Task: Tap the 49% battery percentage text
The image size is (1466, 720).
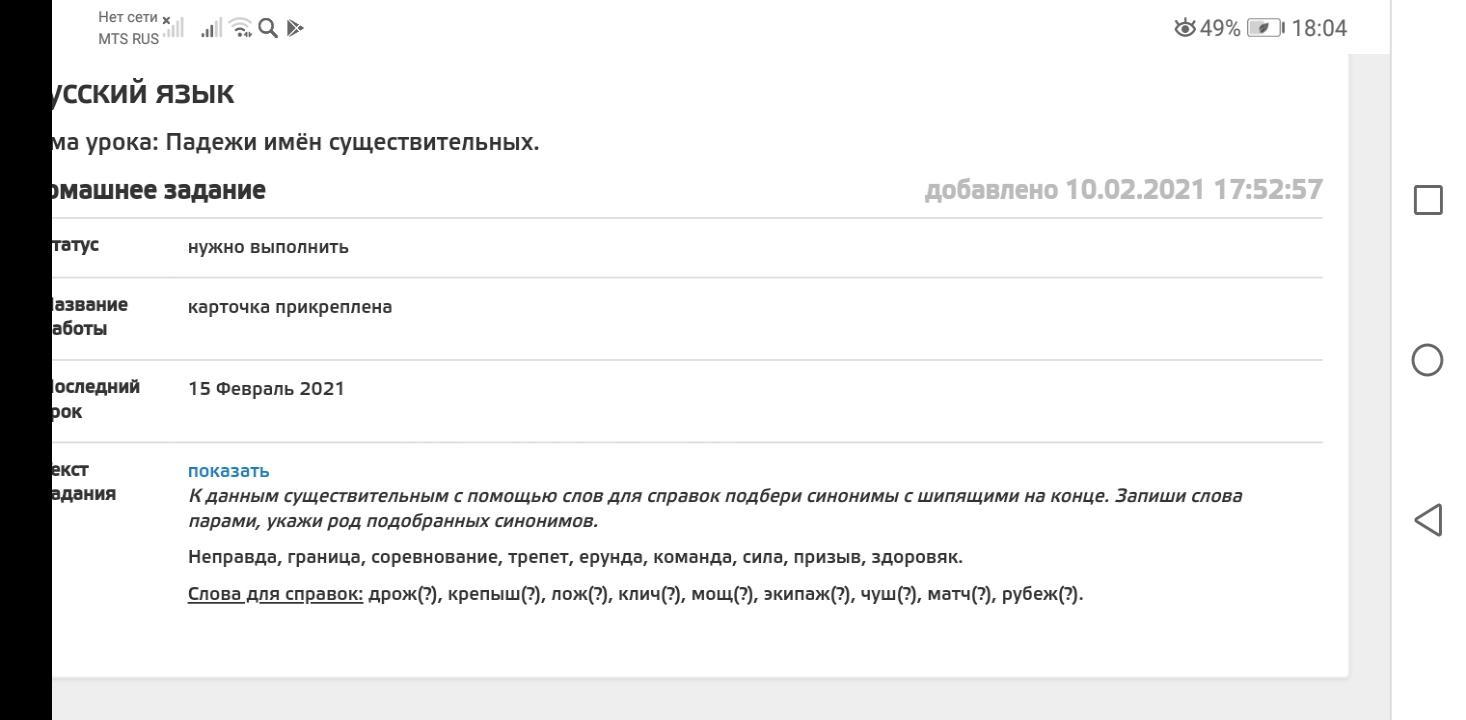Action: [1220, 28]
